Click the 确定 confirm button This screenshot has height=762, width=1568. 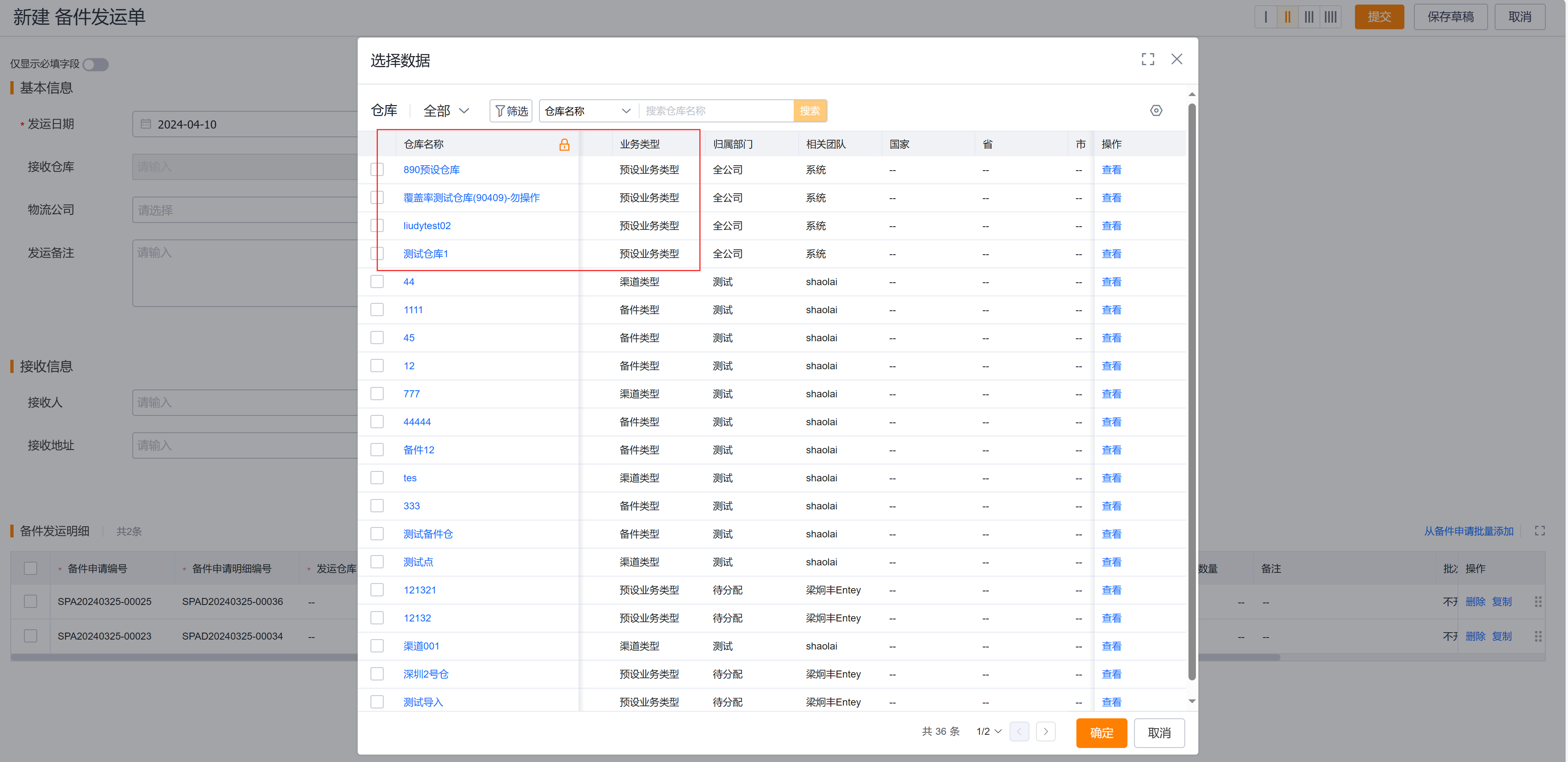coord(1101,733)
